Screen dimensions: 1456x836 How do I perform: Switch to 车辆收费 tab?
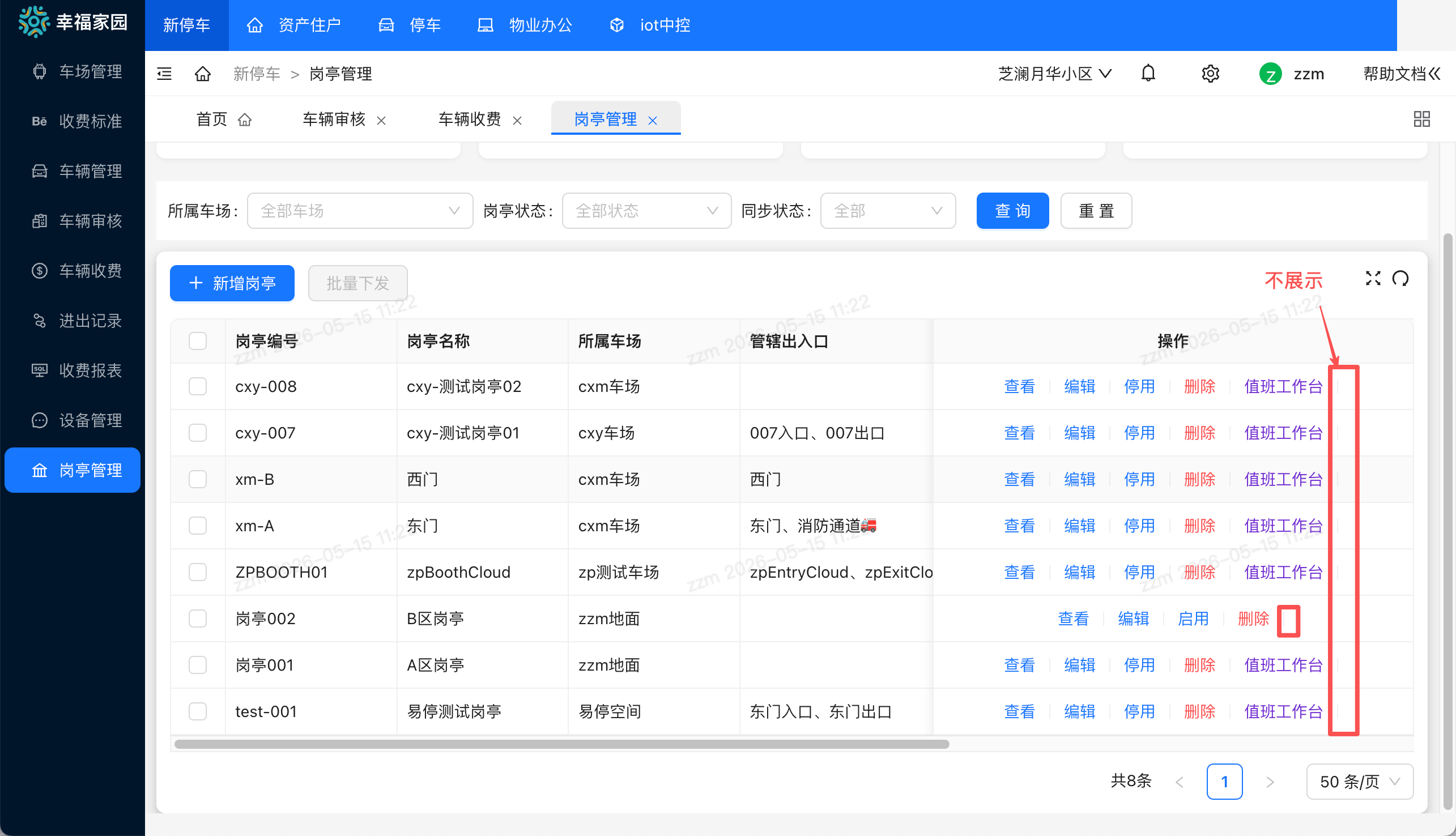[470, 120]
